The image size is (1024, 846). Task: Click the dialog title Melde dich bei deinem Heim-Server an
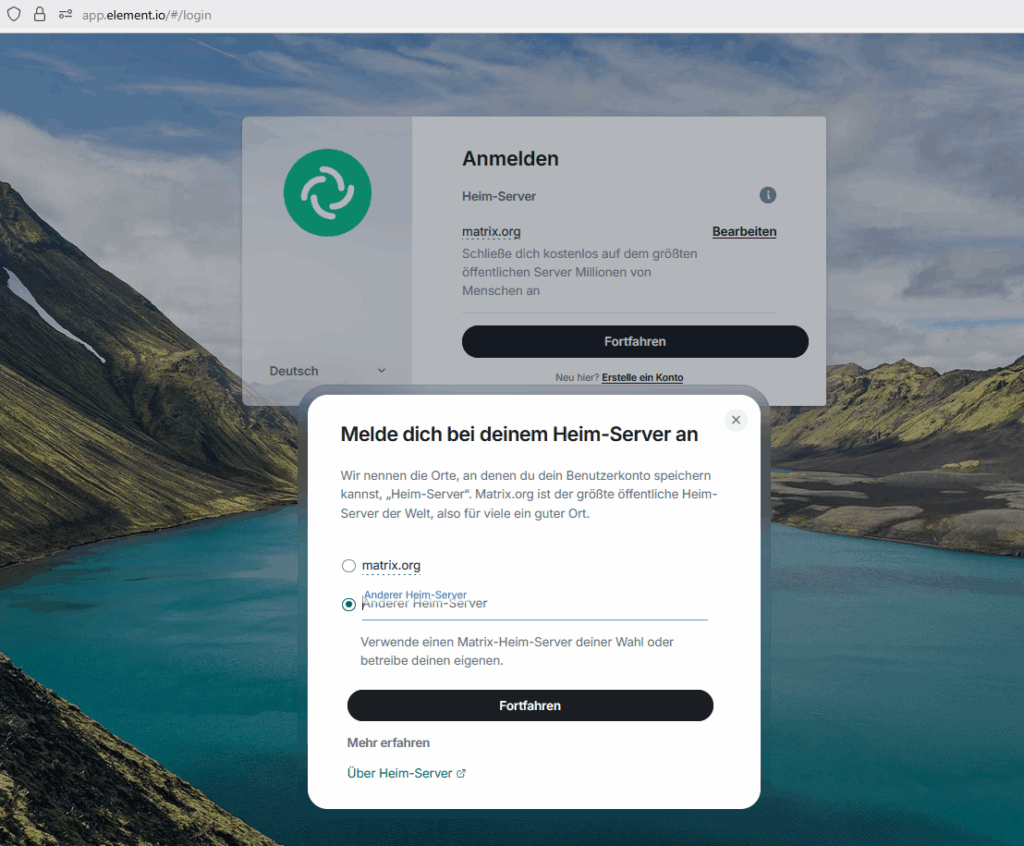click(x=519, y=434)
